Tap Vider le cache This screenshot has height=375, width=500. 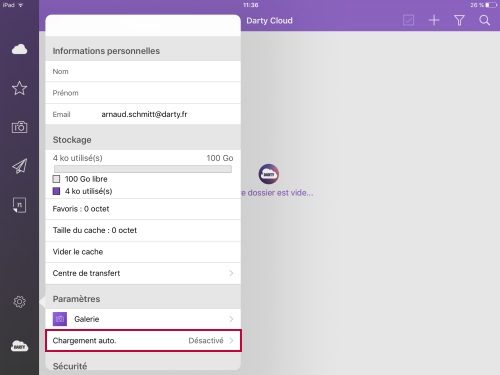pyautogui.click(x=143, y=252)
